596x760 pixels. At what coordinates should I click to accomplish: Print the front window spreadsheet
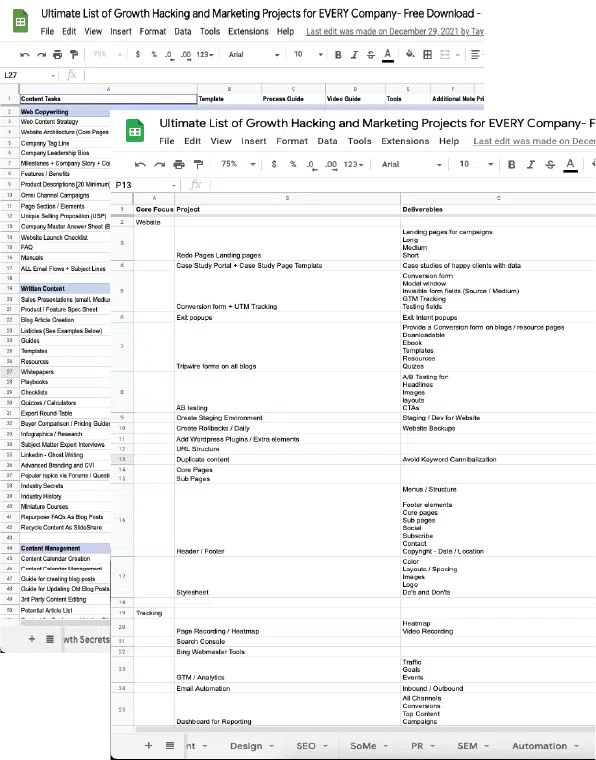tap(179, 165)
